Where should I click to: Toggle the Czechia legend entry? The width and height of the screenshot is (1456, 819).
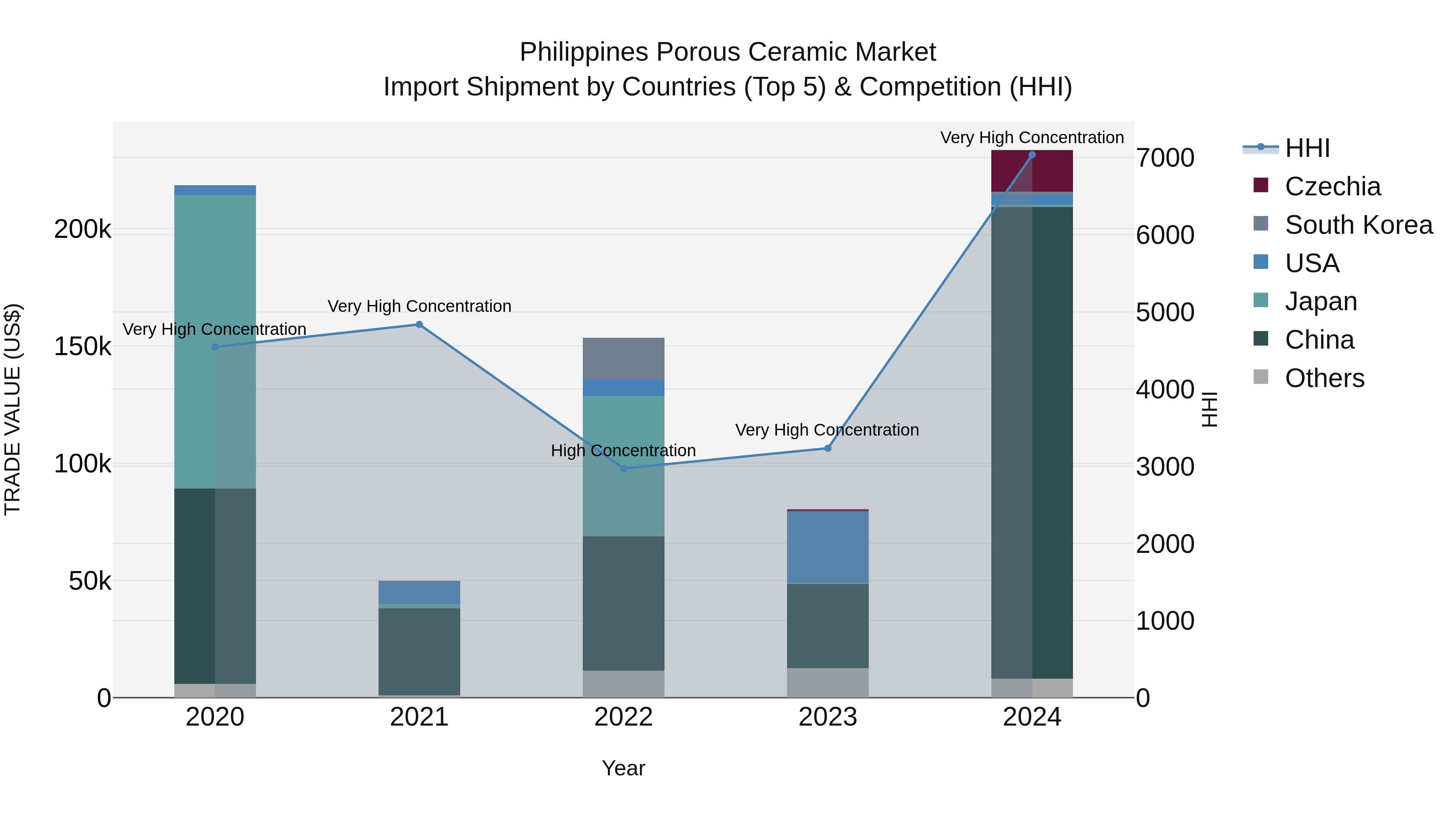click(x=1316, y=186)
